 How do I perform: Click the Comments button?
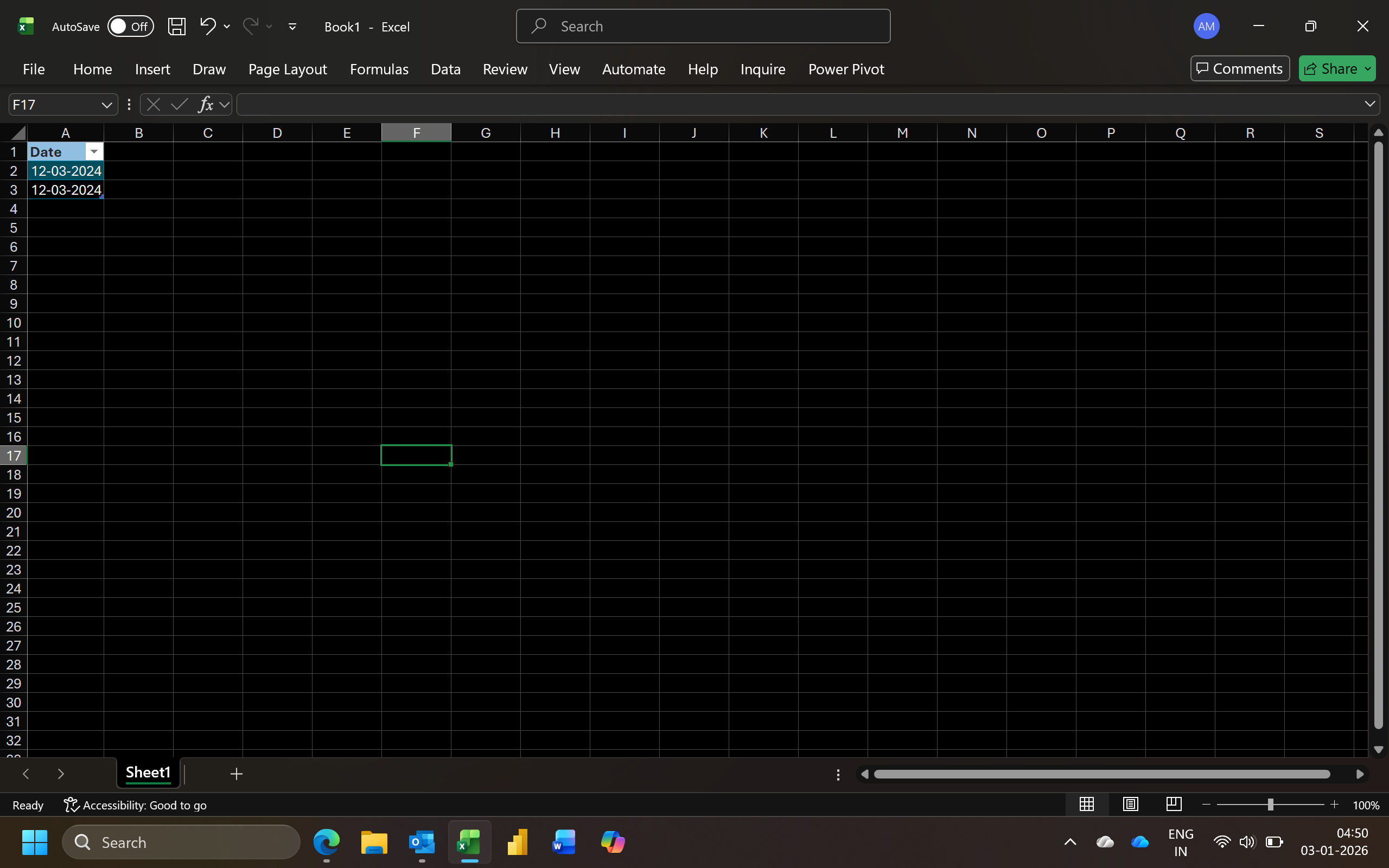1240,69
